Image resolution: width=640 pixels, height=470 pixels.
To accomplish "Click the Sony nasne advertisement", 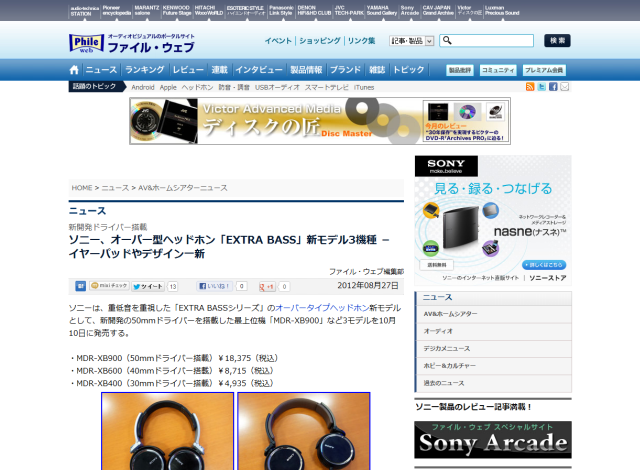I will pyautogui.click(x=493, y=220).
